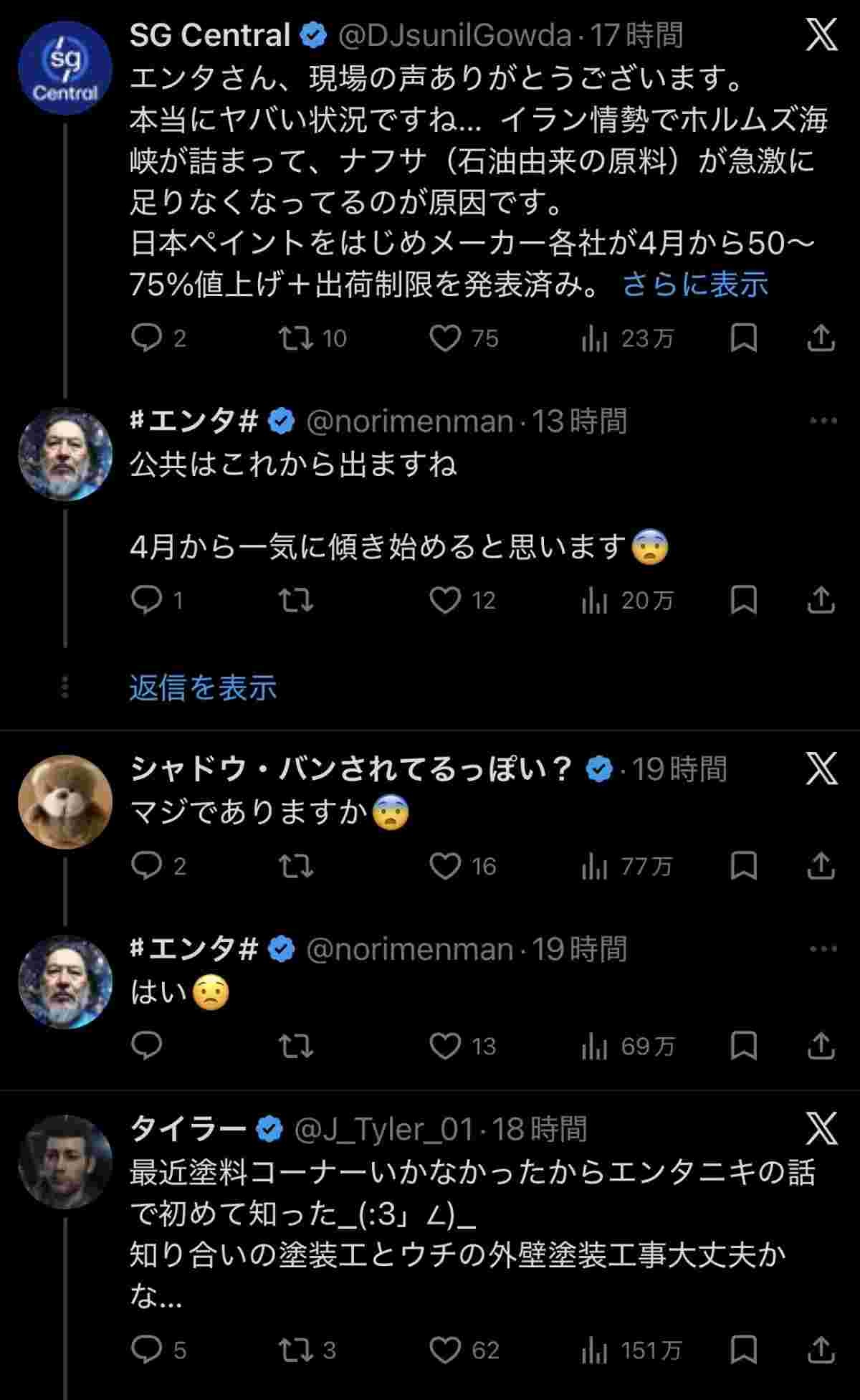Viewport: 860px width, 1400px height.
Task: Share the SG Central post
Action: coord(821,338)
